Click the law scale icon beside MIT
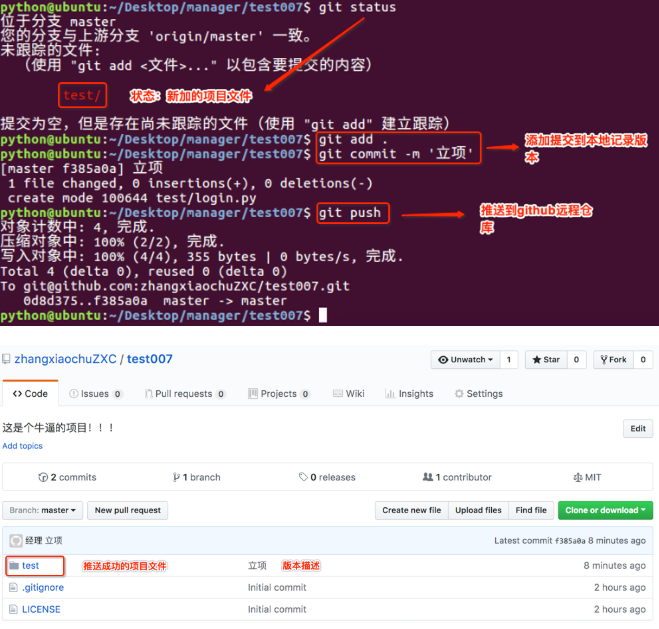The width and height of the screenshot is (659, 629). [x=578, y=477]
